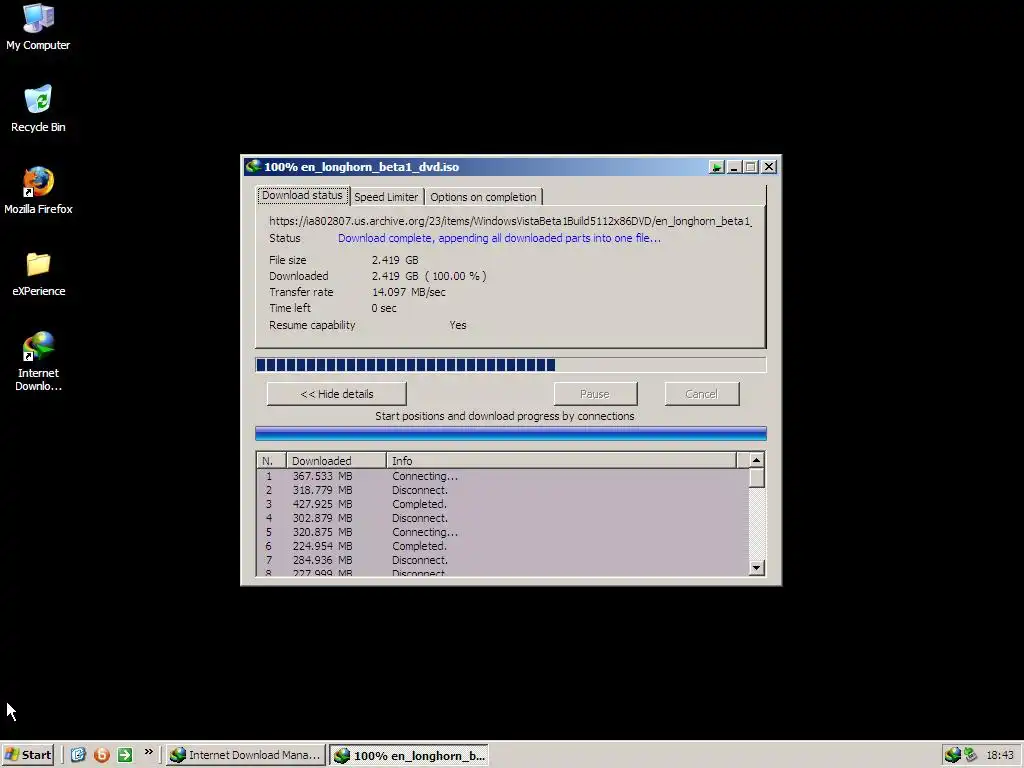The image size is (1024, 768).
Task: Select connection 7 row with 284.936 MB
Action: [503, 560]
